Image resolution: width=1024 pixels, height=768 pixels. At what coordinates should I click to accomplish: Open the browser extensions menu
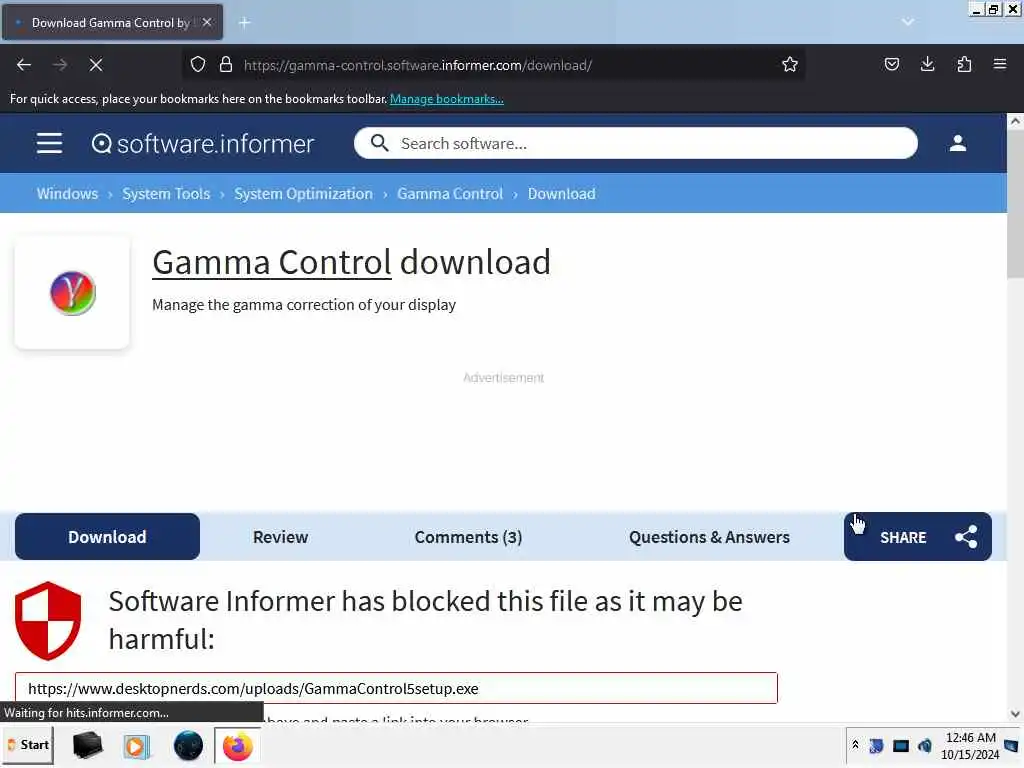tap(964, 64)
